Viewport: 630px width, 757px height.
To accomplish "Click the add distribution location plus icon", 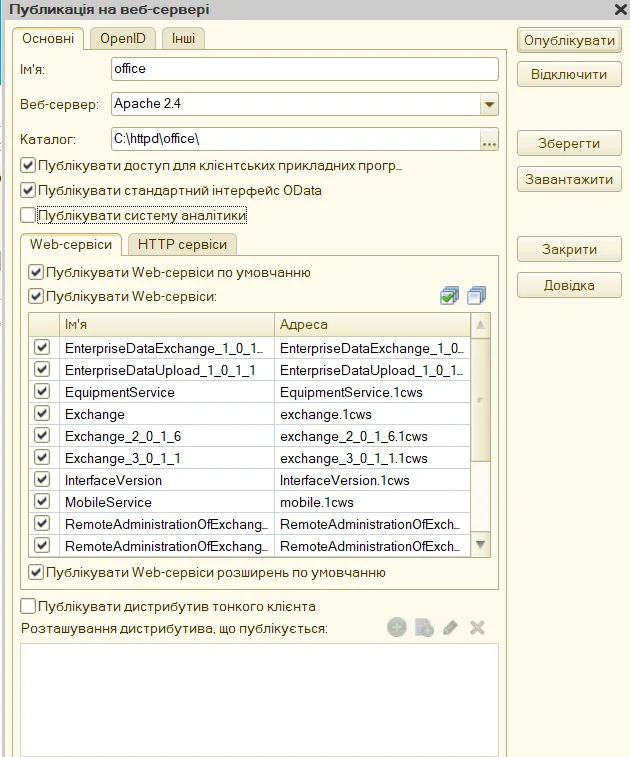I will pyautogui.click(x=397, y=627).
